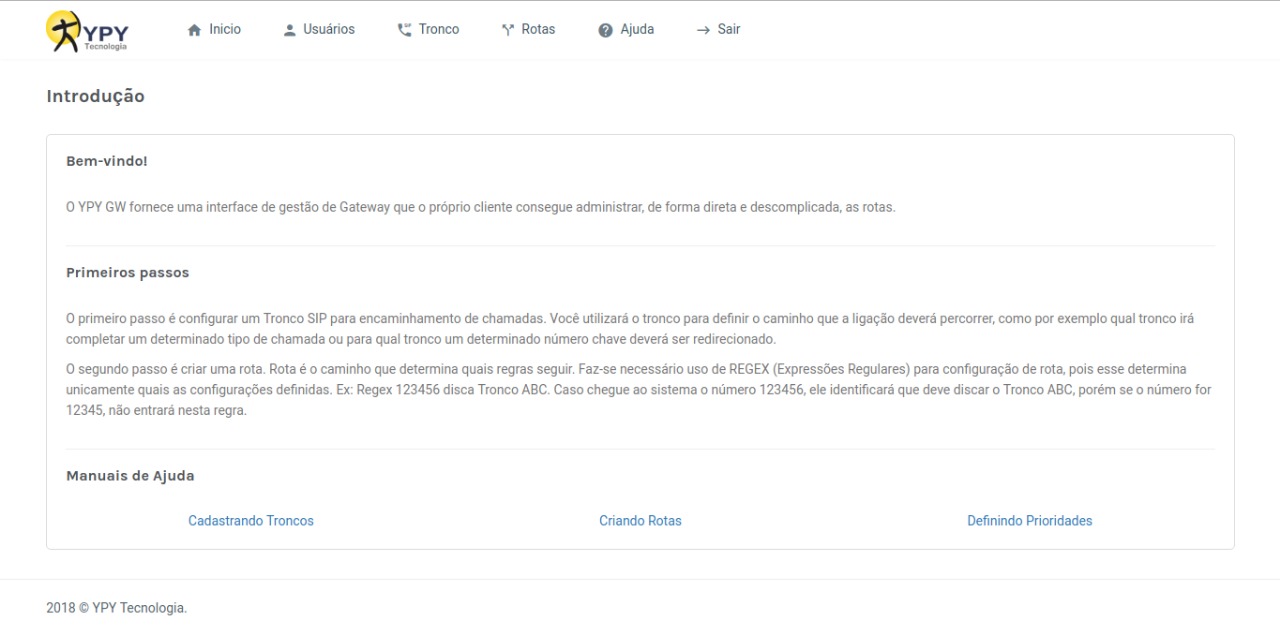Viewport: 1280px width, 635px height.
Task: Click the arrow icon beside Sair
Action: [703, 30]
